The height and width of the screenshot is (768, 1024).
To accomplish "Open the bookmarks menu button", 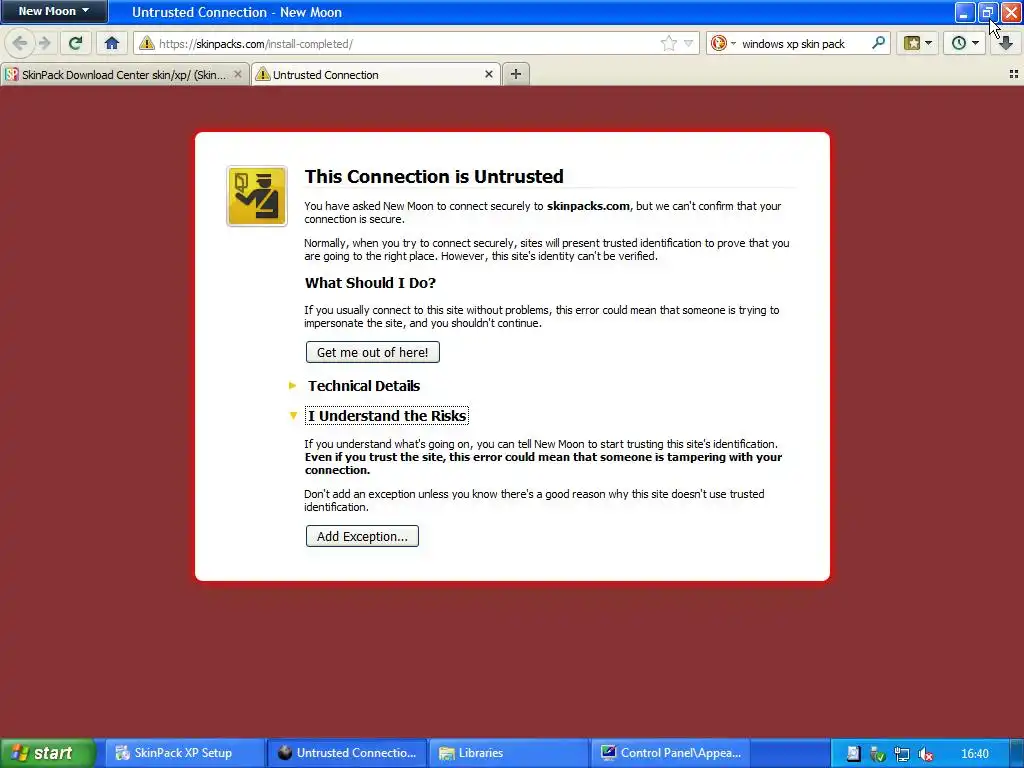I will coord(918,44).
